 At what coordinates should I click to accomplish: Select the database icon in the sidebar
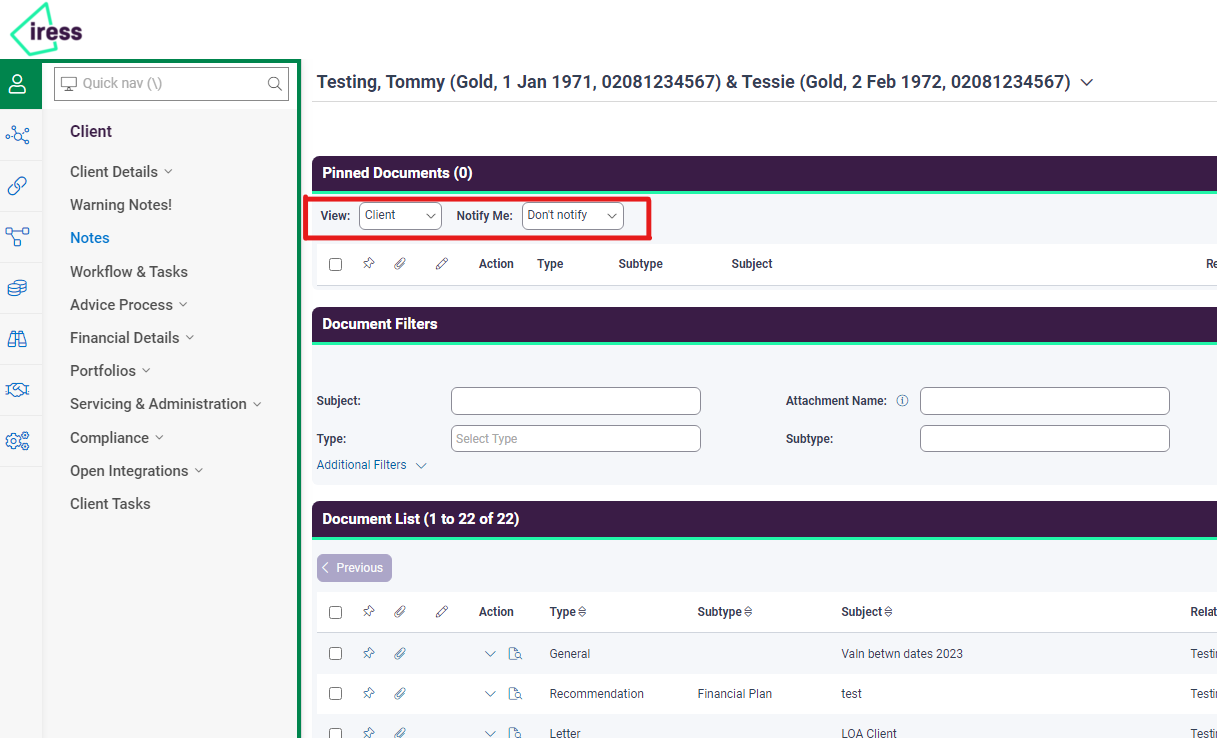click(x=20, y=288)
